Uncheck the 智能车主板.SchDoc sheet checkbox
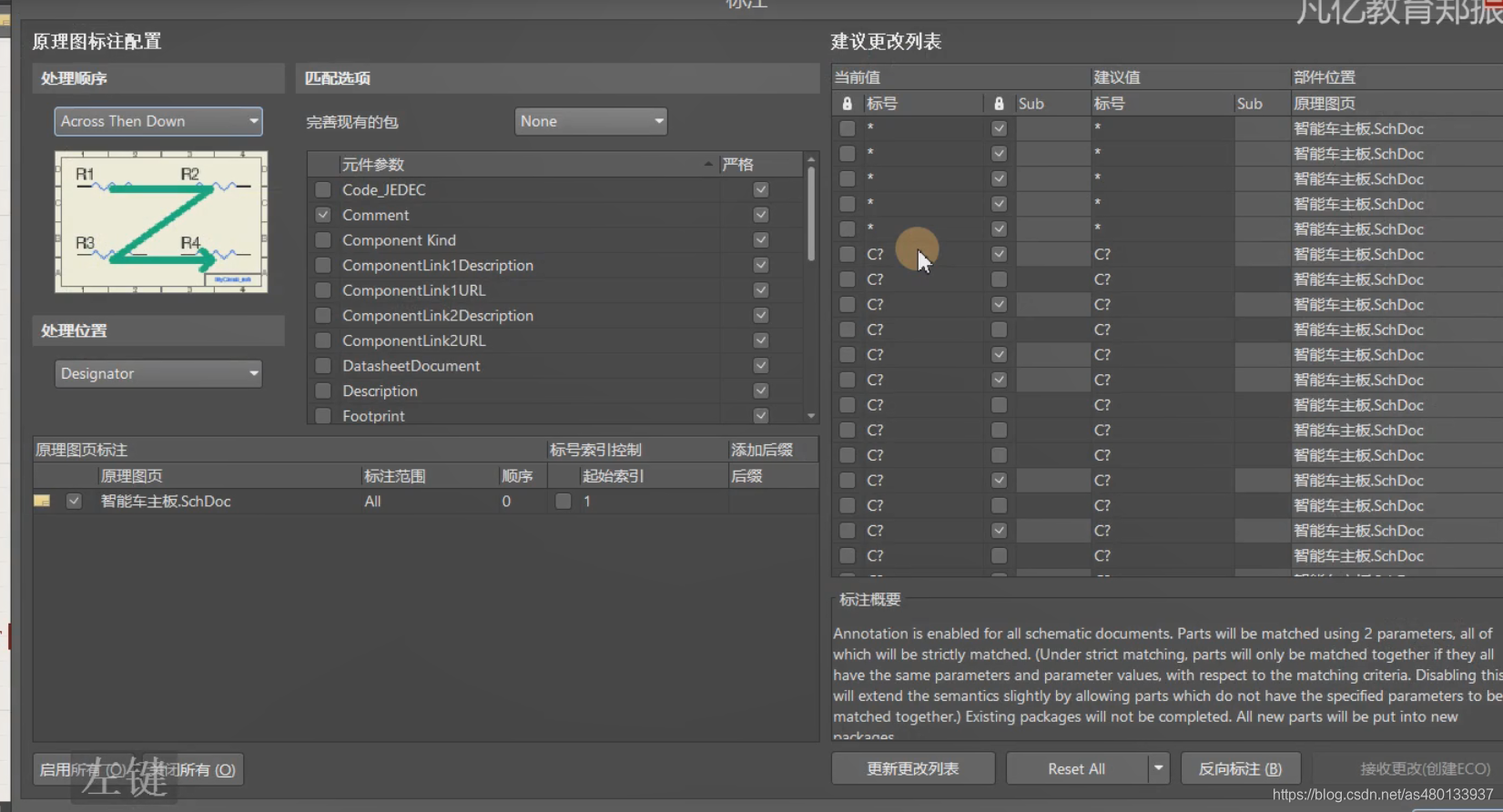Screen dimensions: 1503x812 coord(74,501)
